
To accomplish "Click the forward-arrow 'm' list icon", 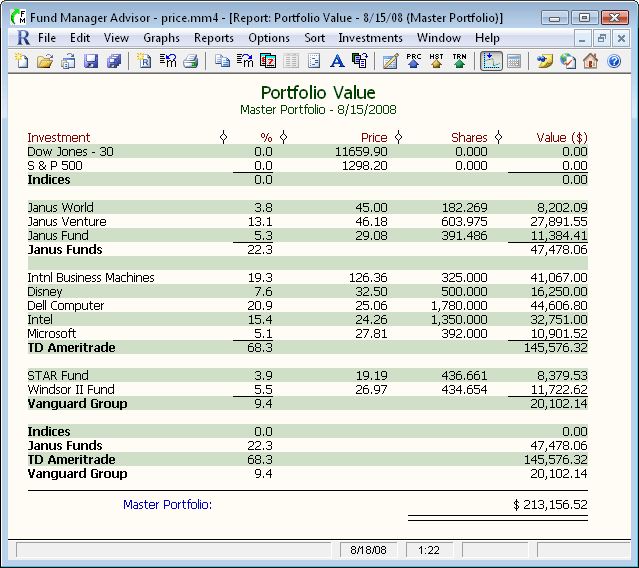I will [245, 61].
